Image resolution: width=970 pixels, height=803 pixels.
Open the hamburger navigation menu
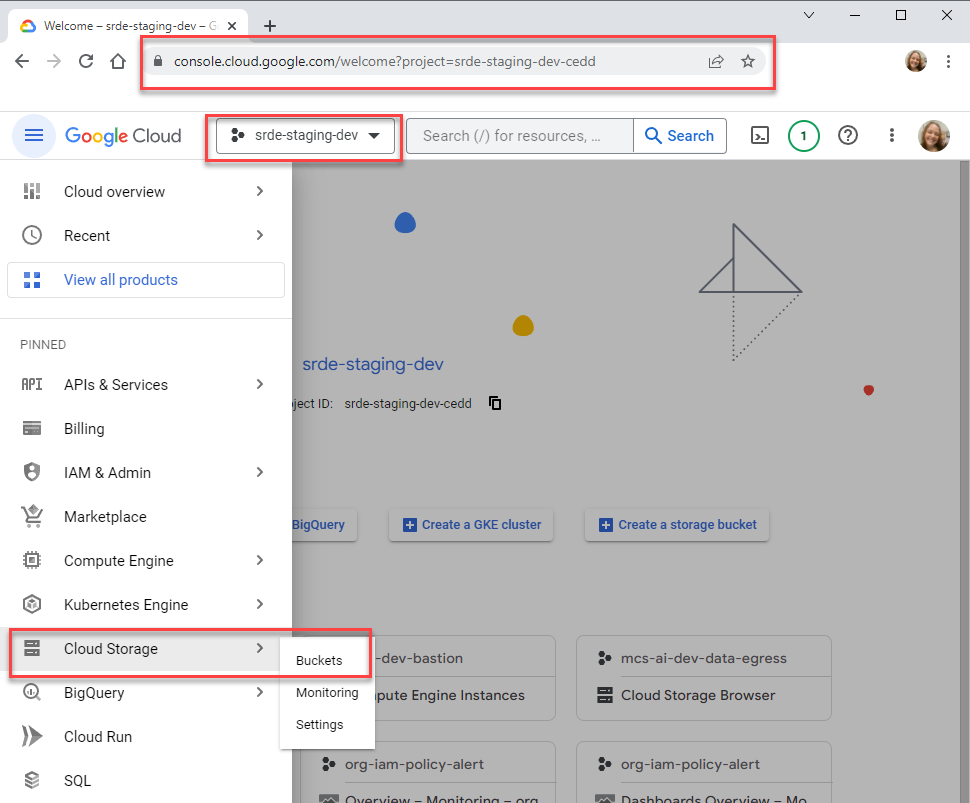coord(33,135)
